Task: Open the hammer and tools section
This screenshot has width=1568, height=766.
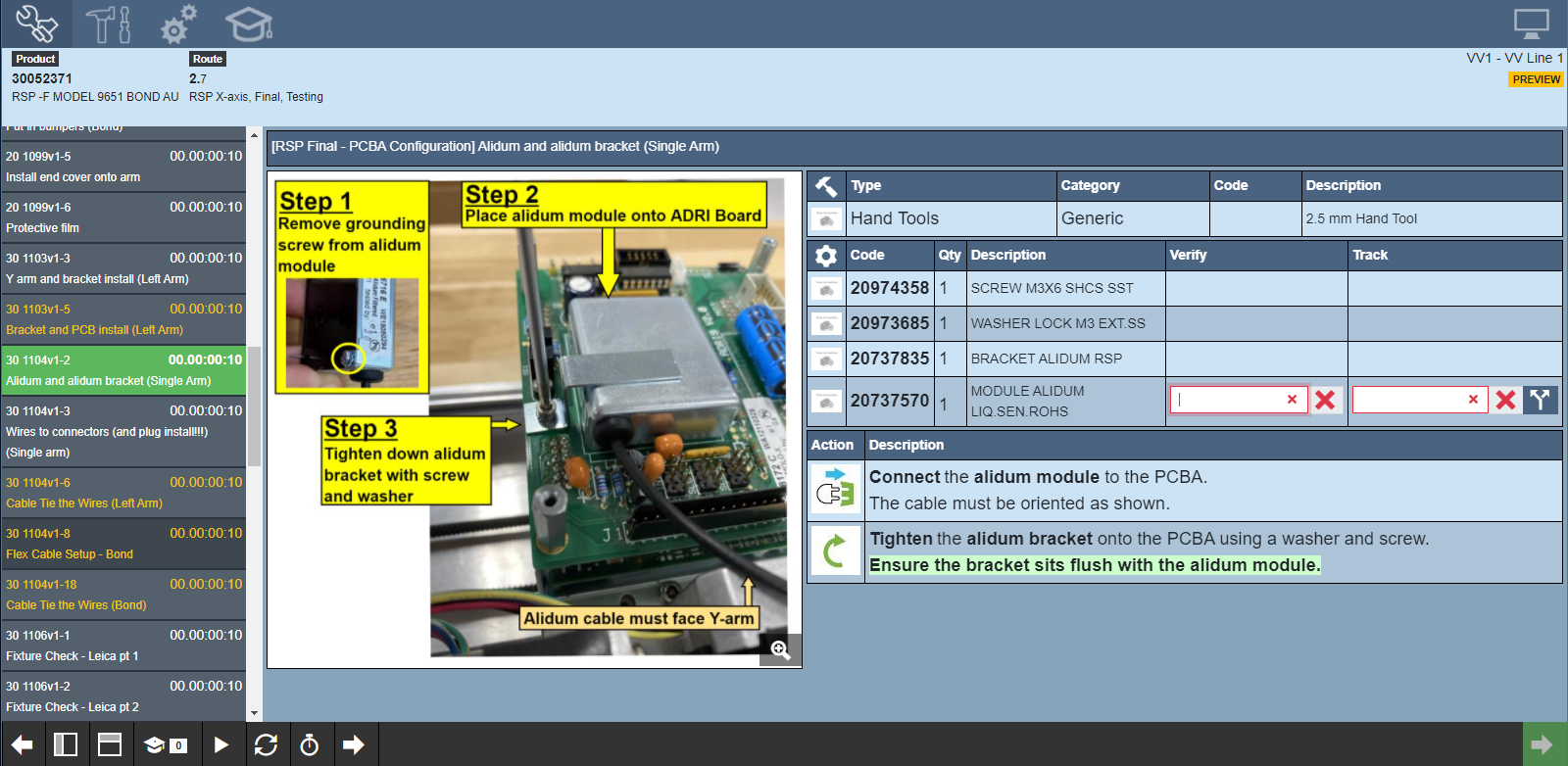Action: point(108,24)
